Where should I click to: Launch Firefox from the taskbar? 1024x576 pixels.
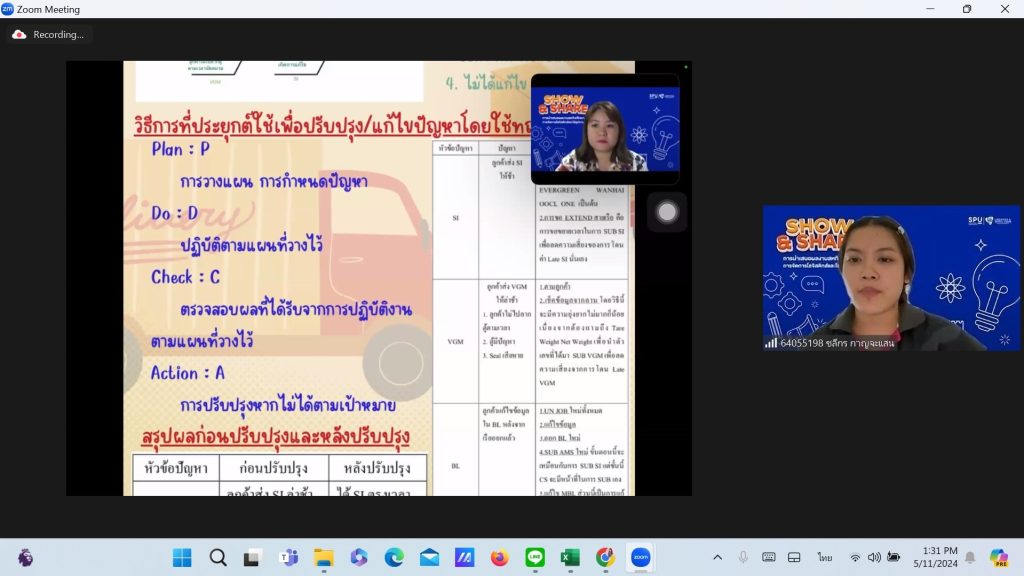(x=500, y=558)
